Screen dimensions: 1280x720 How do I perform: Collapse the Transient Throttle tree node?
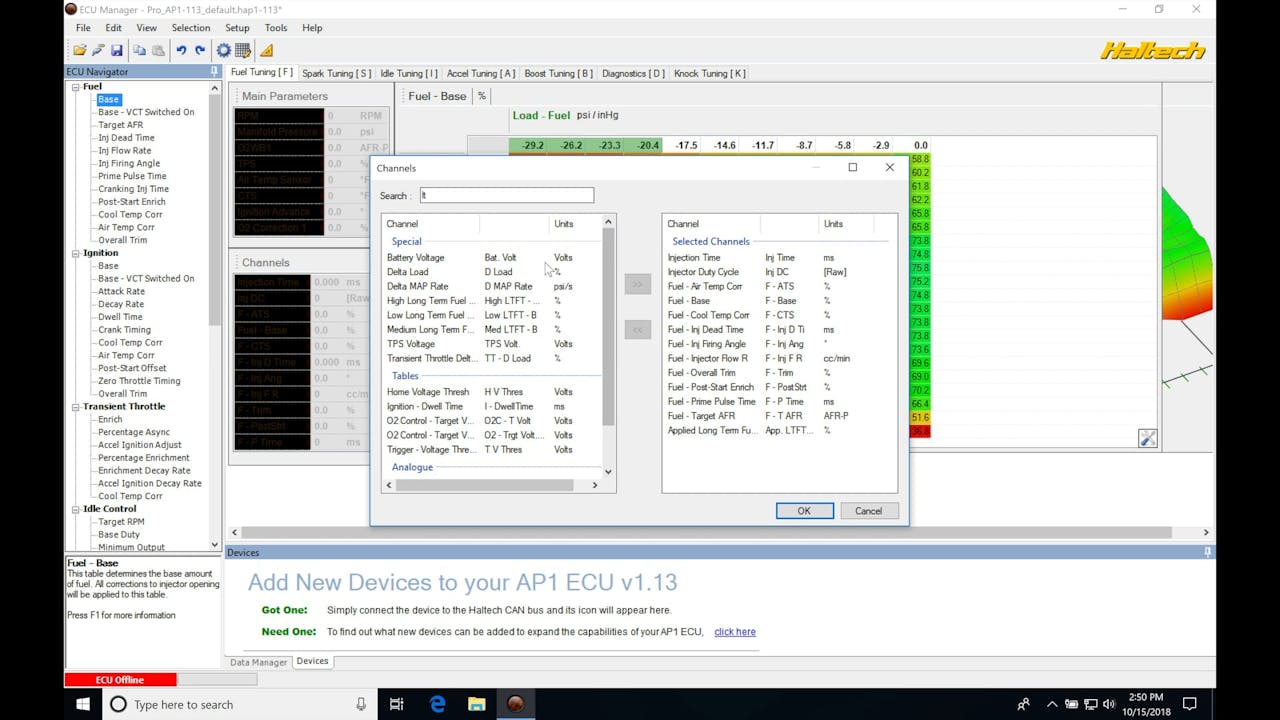[75, 407]
